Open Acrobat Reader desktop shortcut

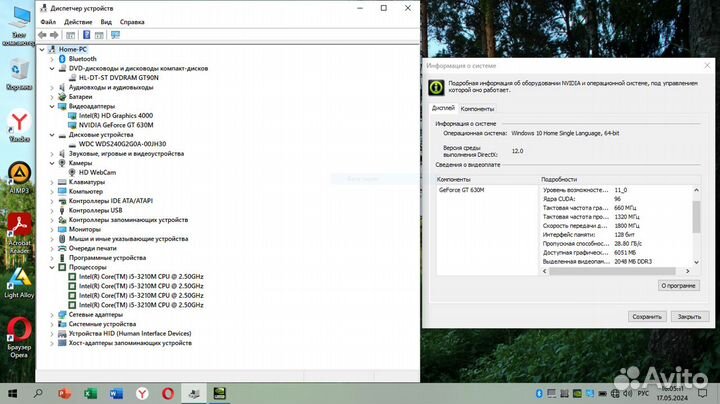coord(19,233)
